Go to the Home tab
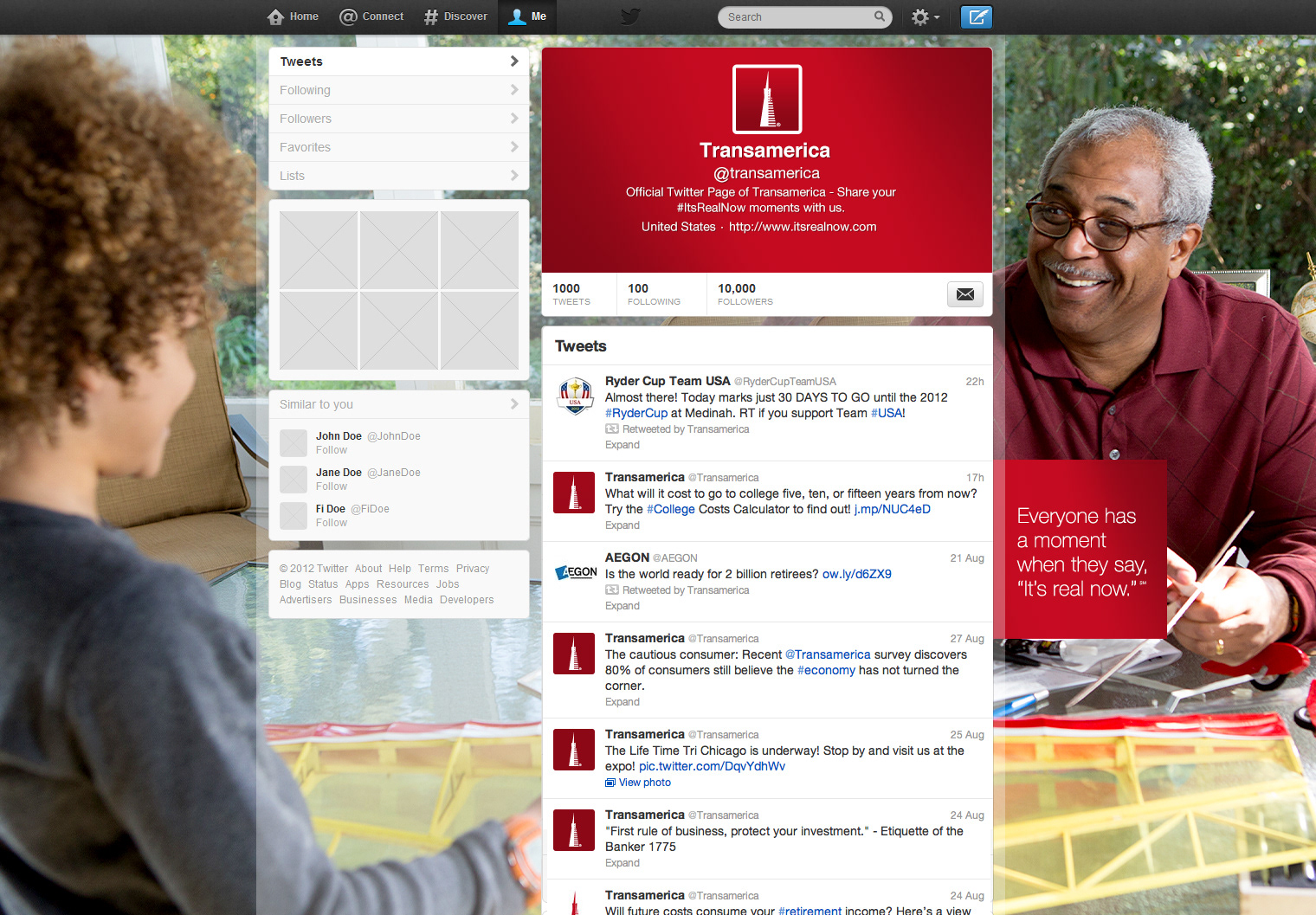 click(304, 16)
